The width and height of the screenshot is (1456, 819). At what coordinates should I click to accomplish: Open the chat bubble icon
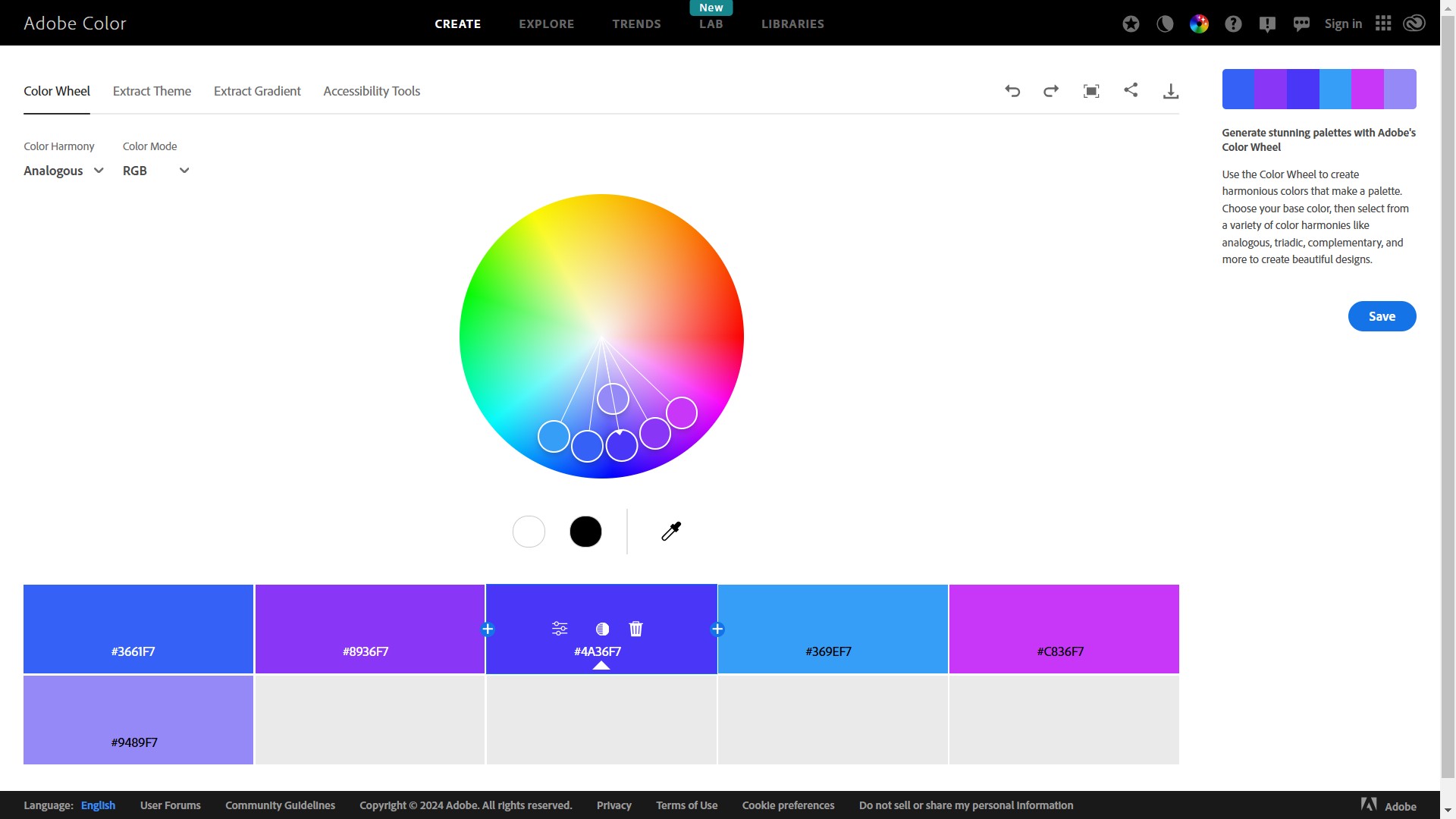tap(1301, 24)
